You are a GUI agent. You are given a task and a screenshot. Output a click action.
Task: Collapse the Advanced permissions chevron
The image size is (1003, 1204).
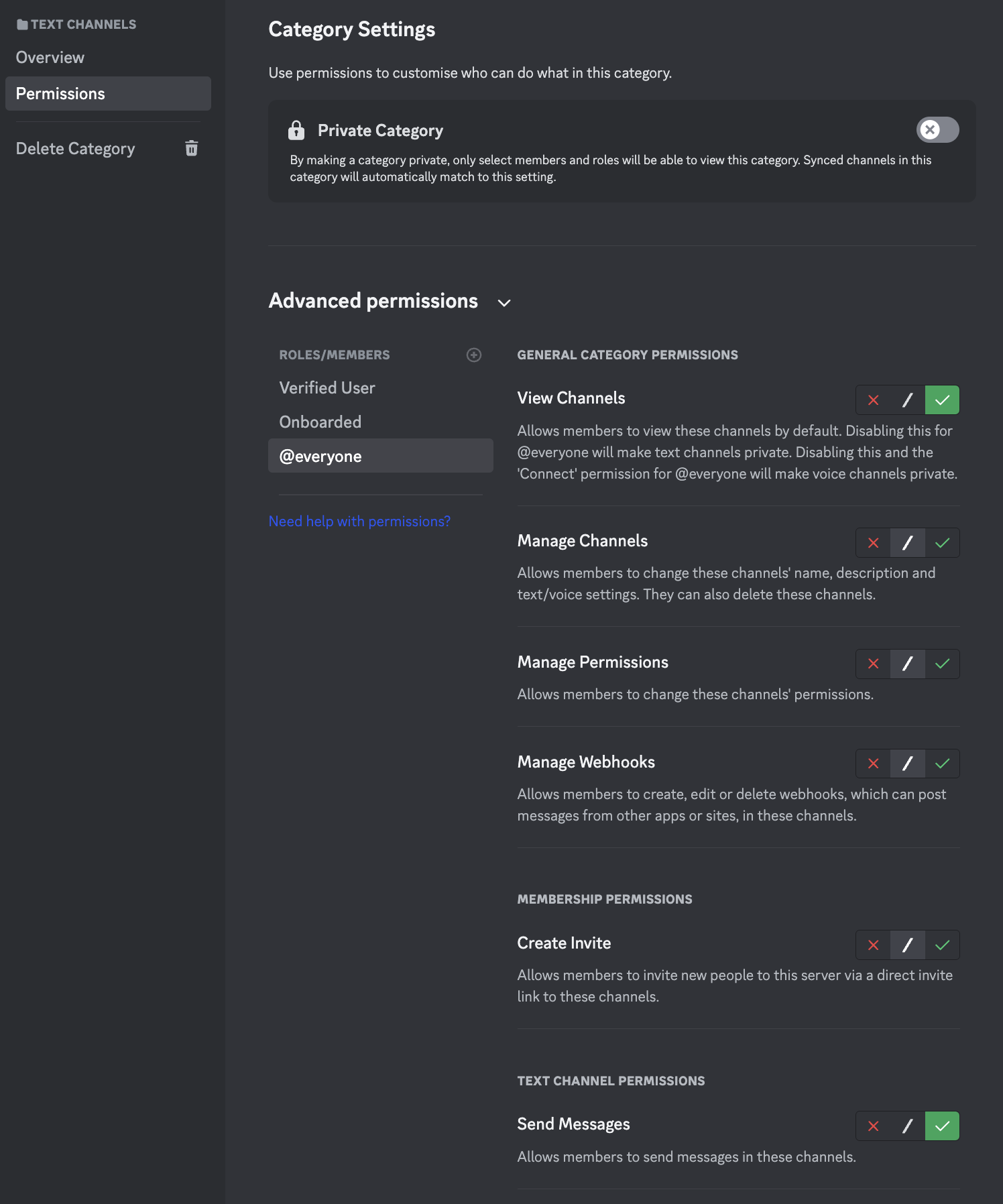pyautogui.click(x=504, y=303)
